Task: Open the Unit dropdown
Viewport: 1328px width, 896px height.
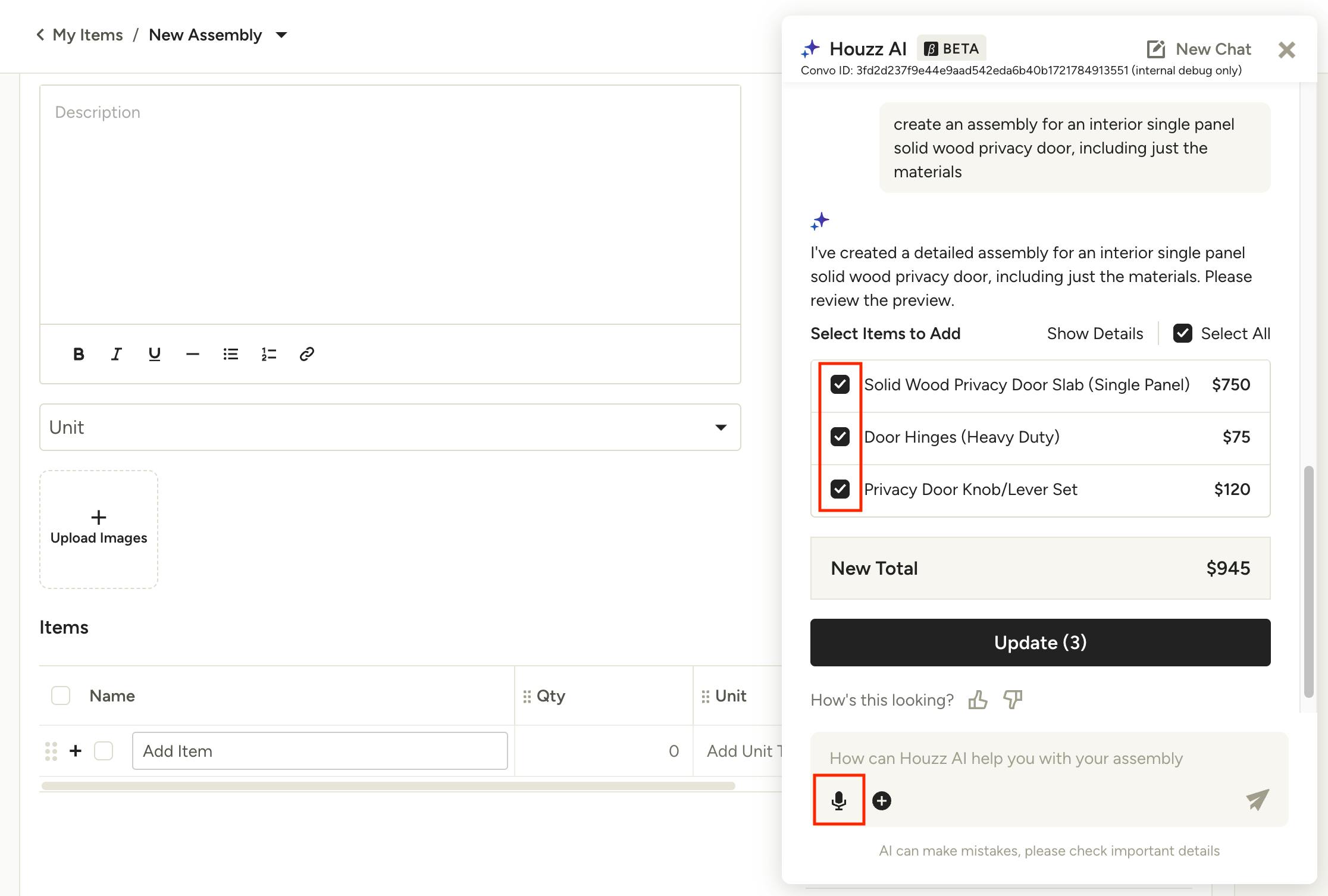Action: [390, 427]
